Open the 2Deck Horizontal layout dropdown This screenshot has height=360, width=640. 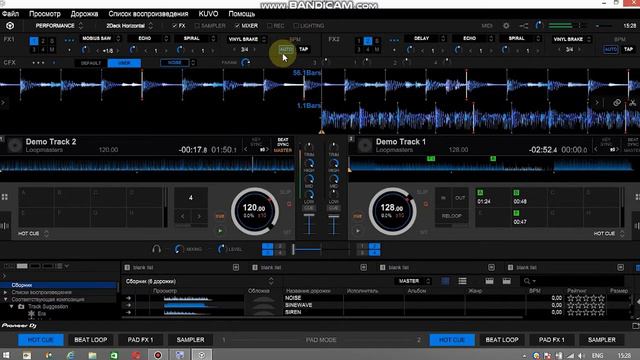129,26
